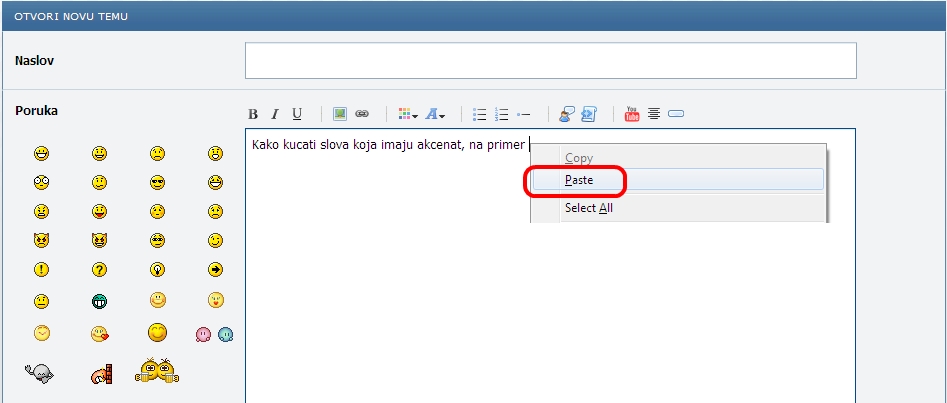Click the center align text icon

pyautogui.click(x=654, y=114)
